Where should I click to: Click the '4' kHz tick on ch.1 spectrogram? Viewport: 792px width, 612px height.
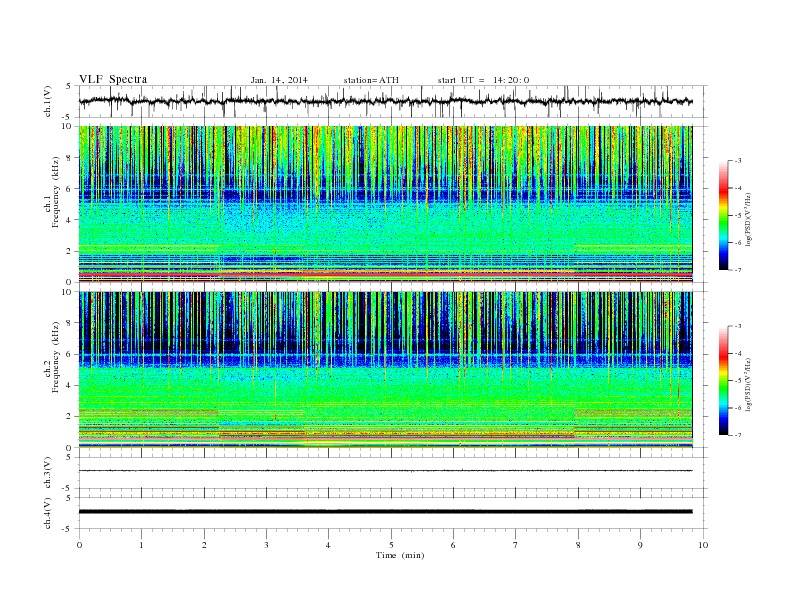coord(69,220)
